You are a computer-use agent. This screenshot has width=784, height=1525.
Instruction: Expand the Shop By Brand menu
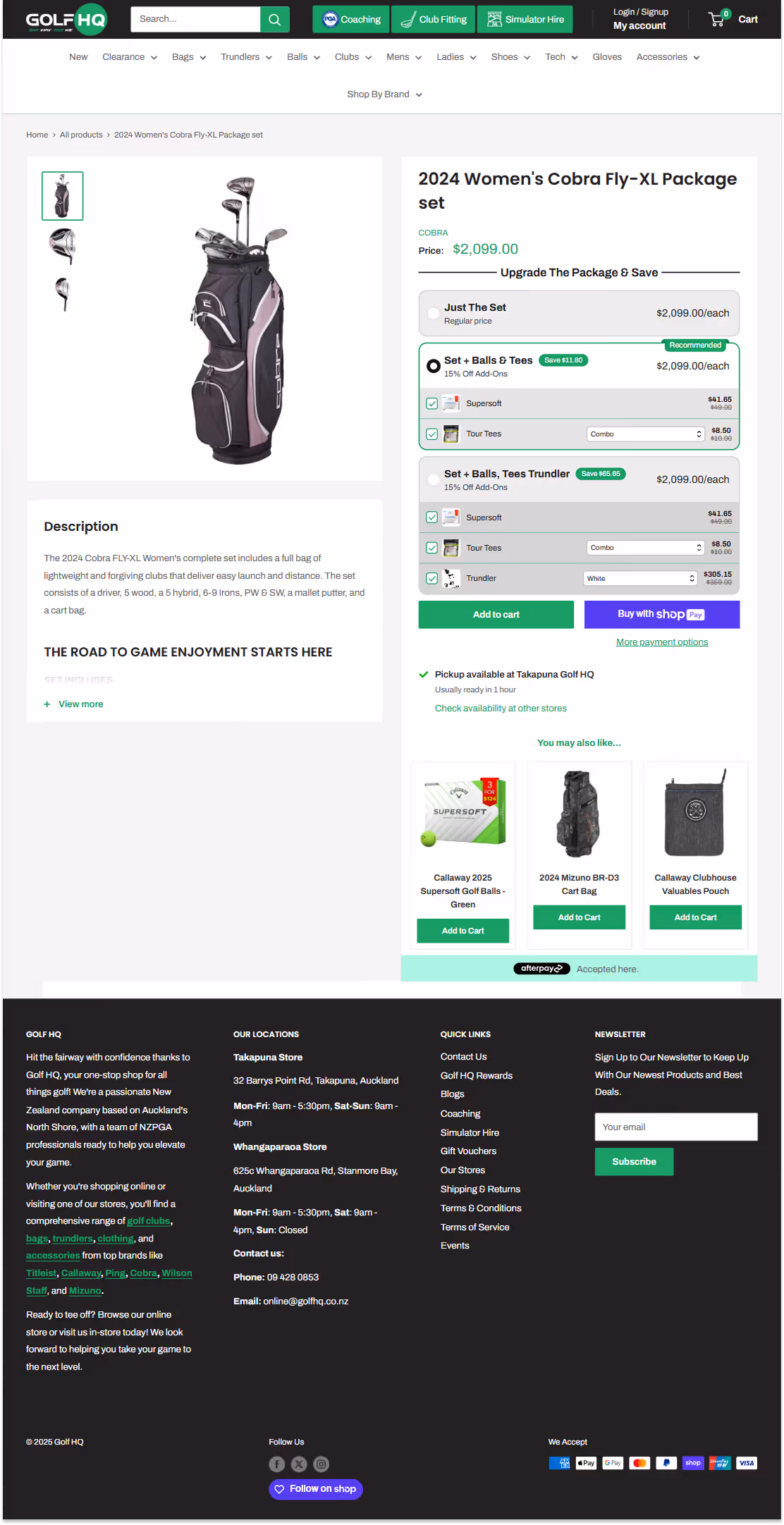pos(384,94)
